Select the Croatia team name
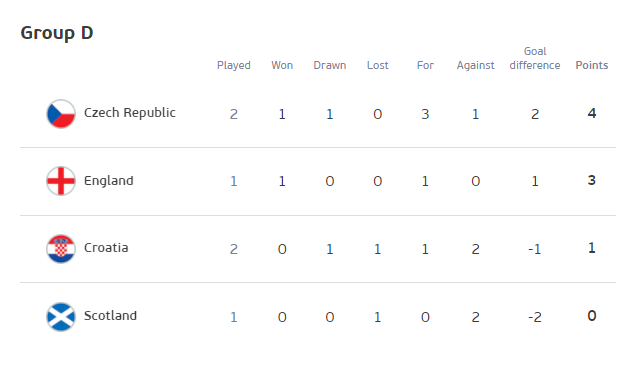The height and width of the screenshot is (379, 630). 106,248
